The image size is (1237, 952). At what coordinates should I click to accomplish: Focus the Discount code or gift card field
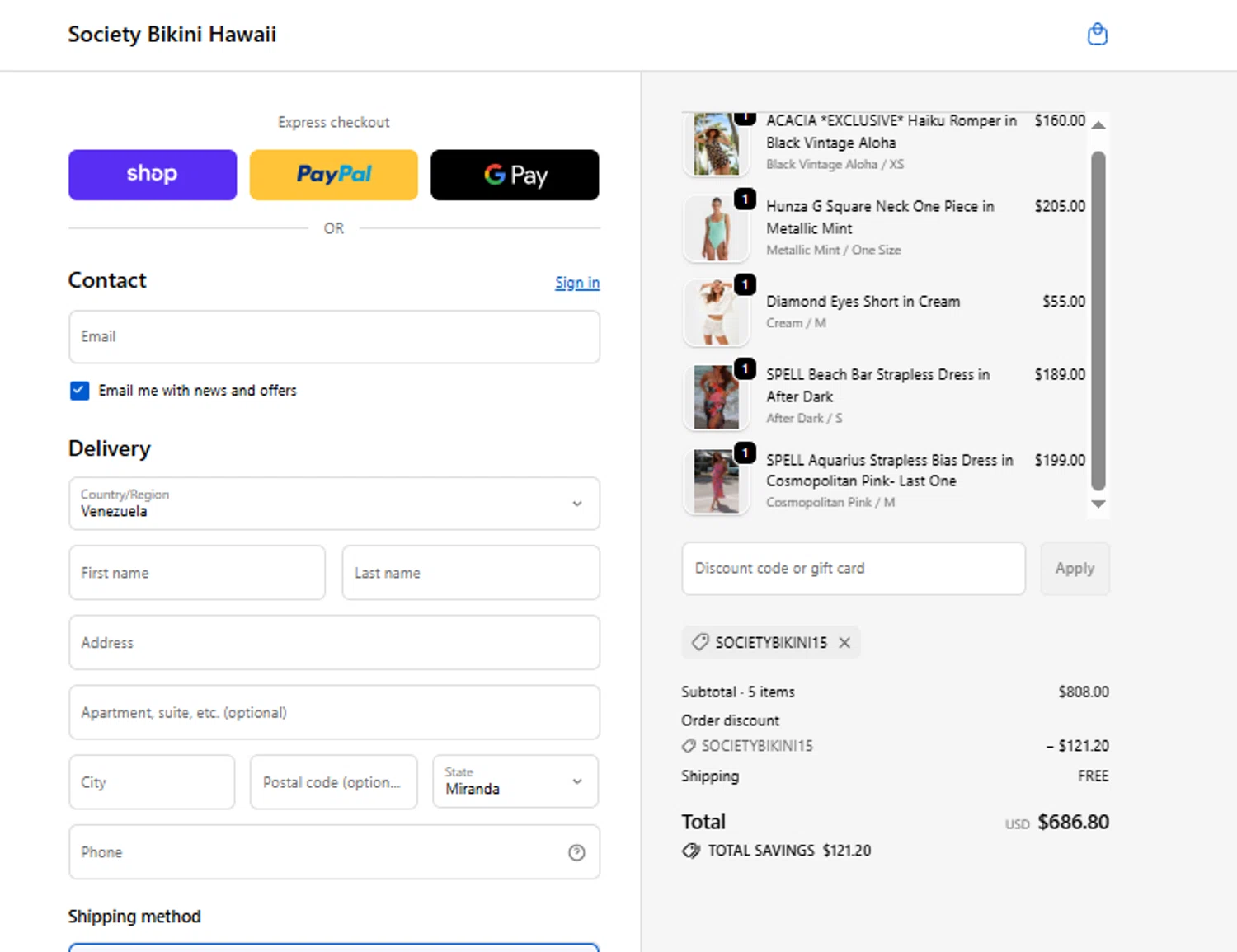click(x=854, y=568)
